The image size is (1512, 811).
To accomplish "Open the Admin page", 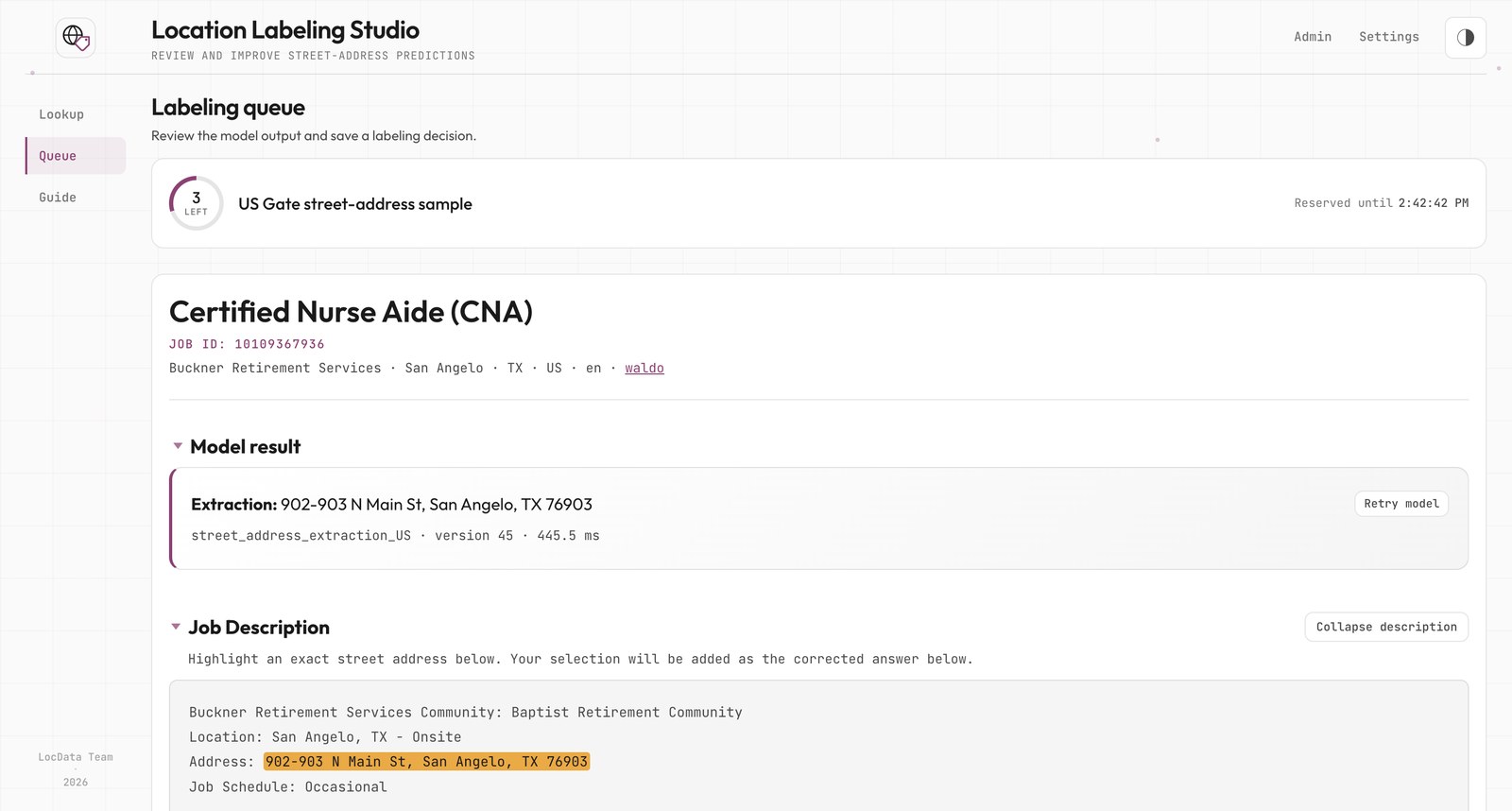I will click(x=1313, y=37).
